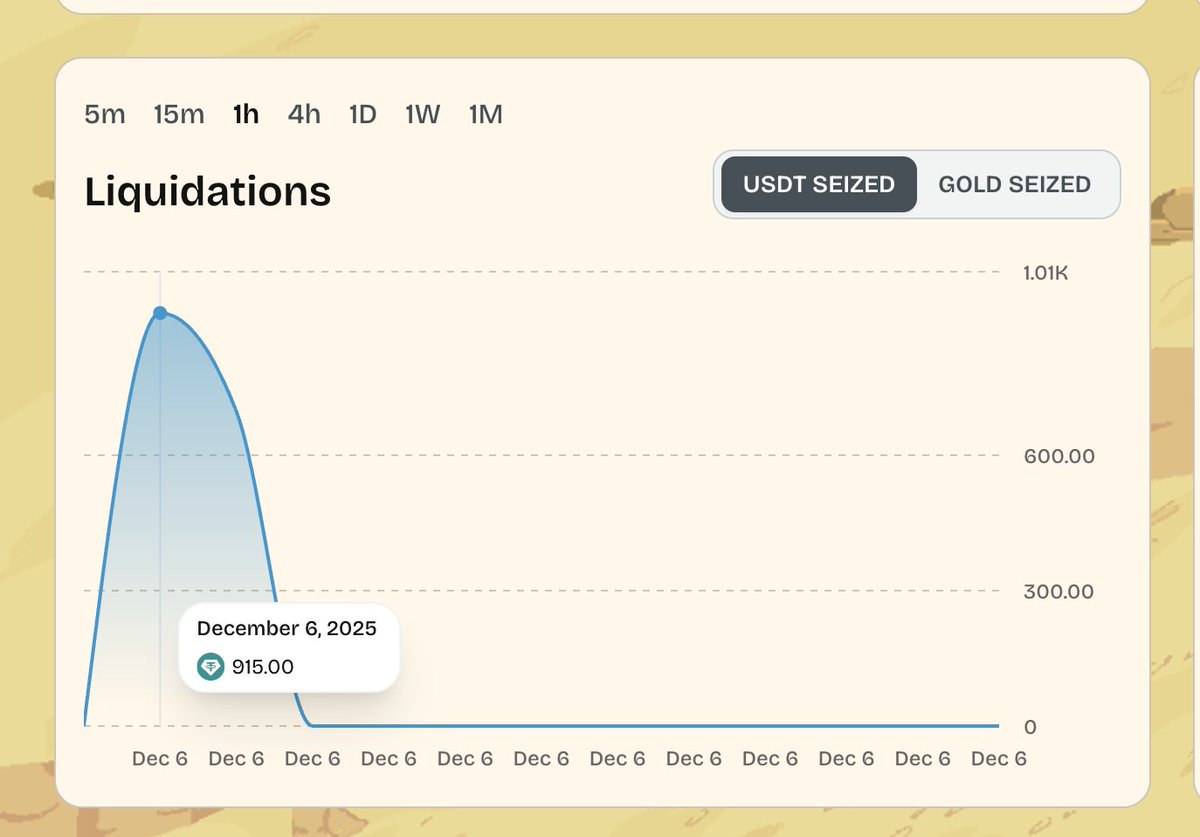The height and width of the screenshot is (837, 1200).
Task: Select the 1h timeframe
Action: point(246,115)
